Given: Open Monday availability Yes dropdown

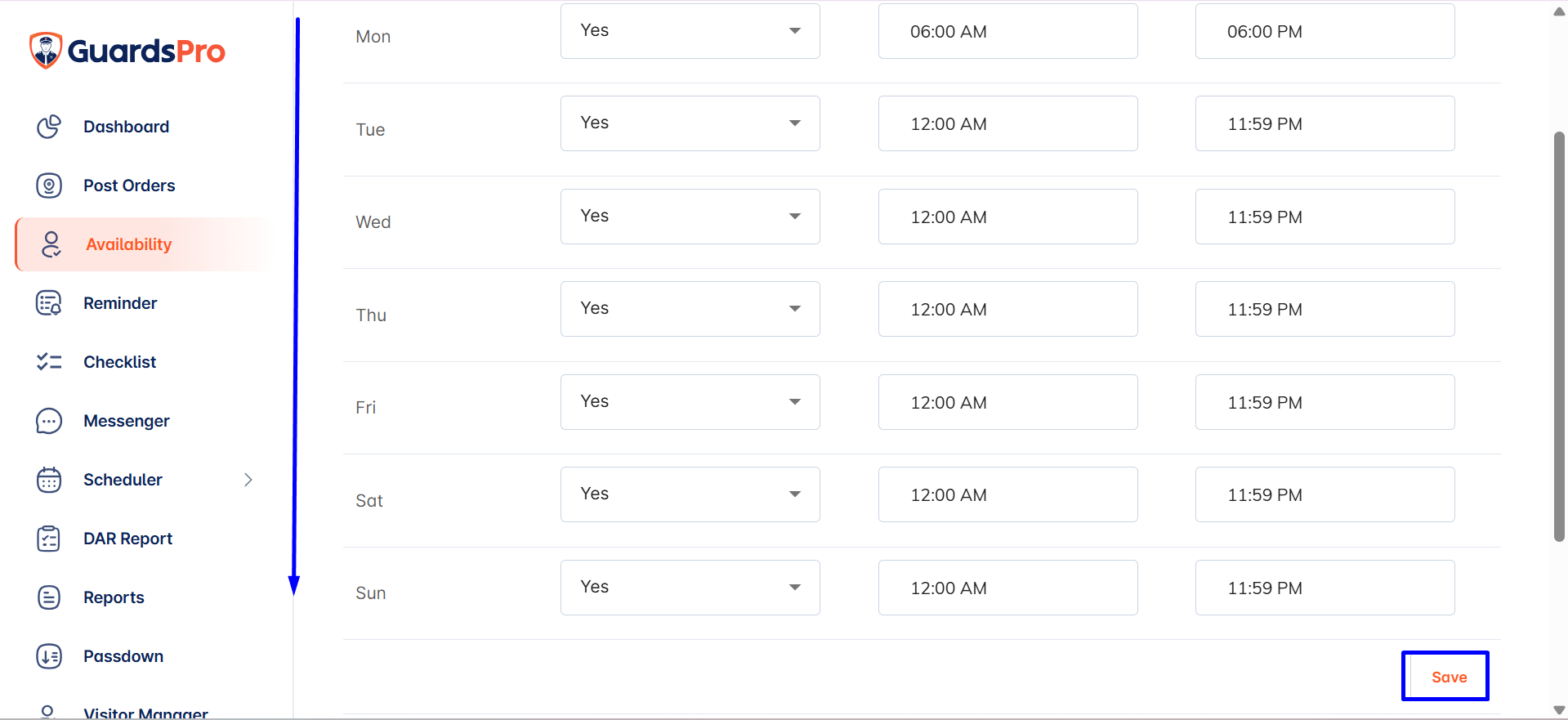Looking at the screenshot, I should (690, 31).
